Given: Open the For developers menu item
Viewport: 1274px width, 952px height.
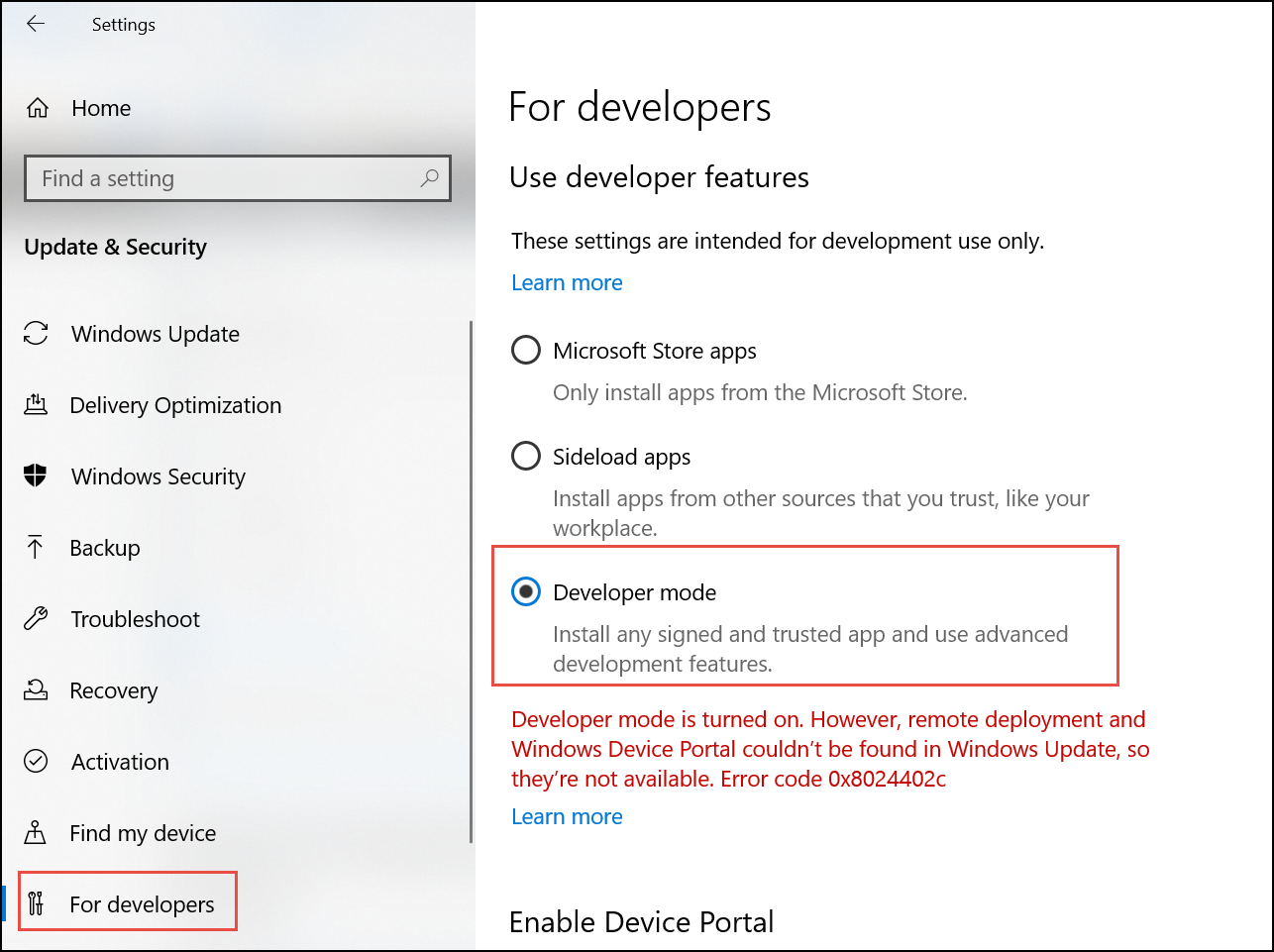Looking at the screenshot, I should coord(142,904).
